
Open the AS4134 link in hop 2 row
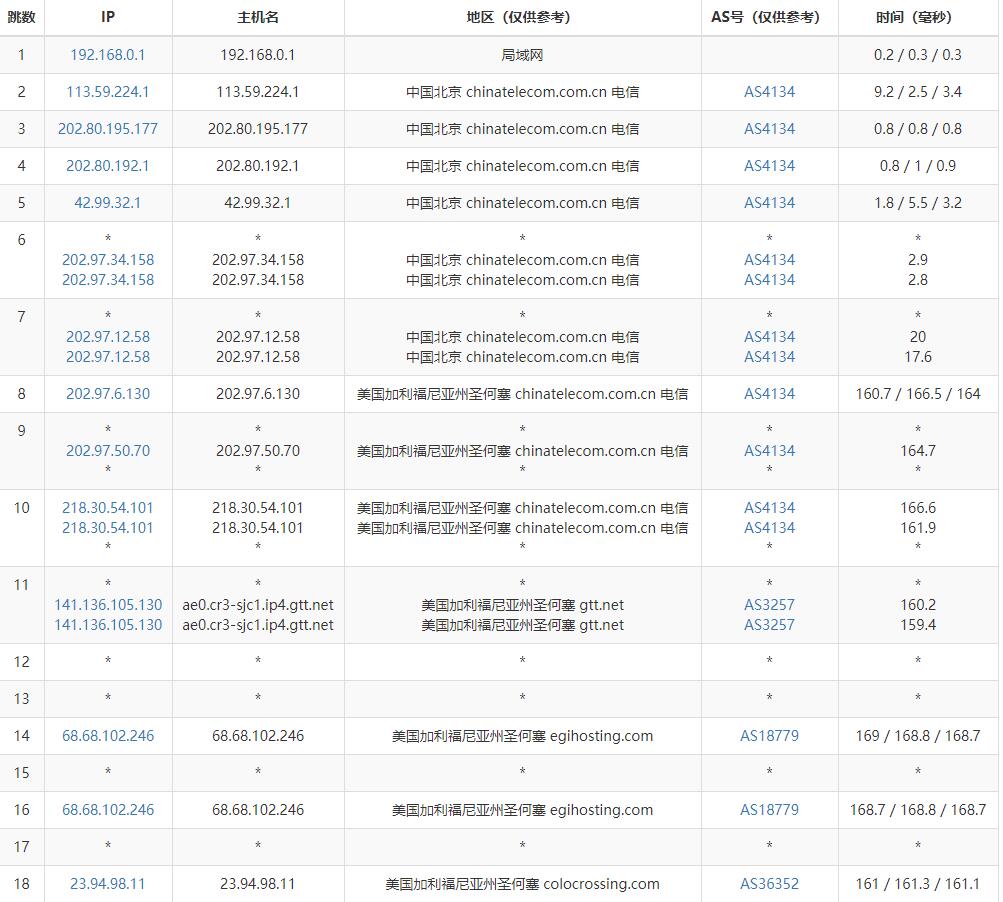pos(770,92)
